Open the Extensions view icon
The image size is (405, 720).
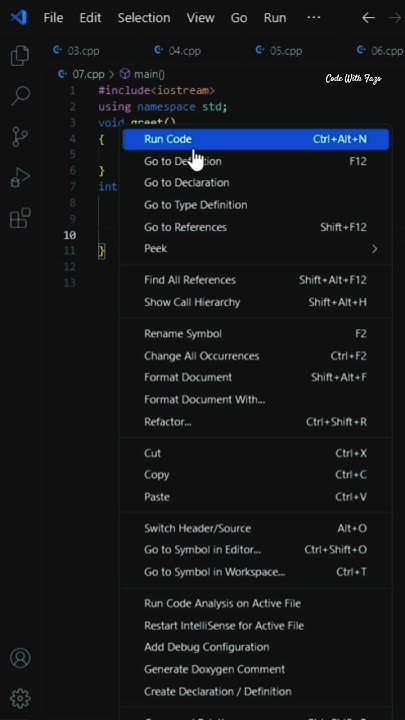[x=20, y=218]
